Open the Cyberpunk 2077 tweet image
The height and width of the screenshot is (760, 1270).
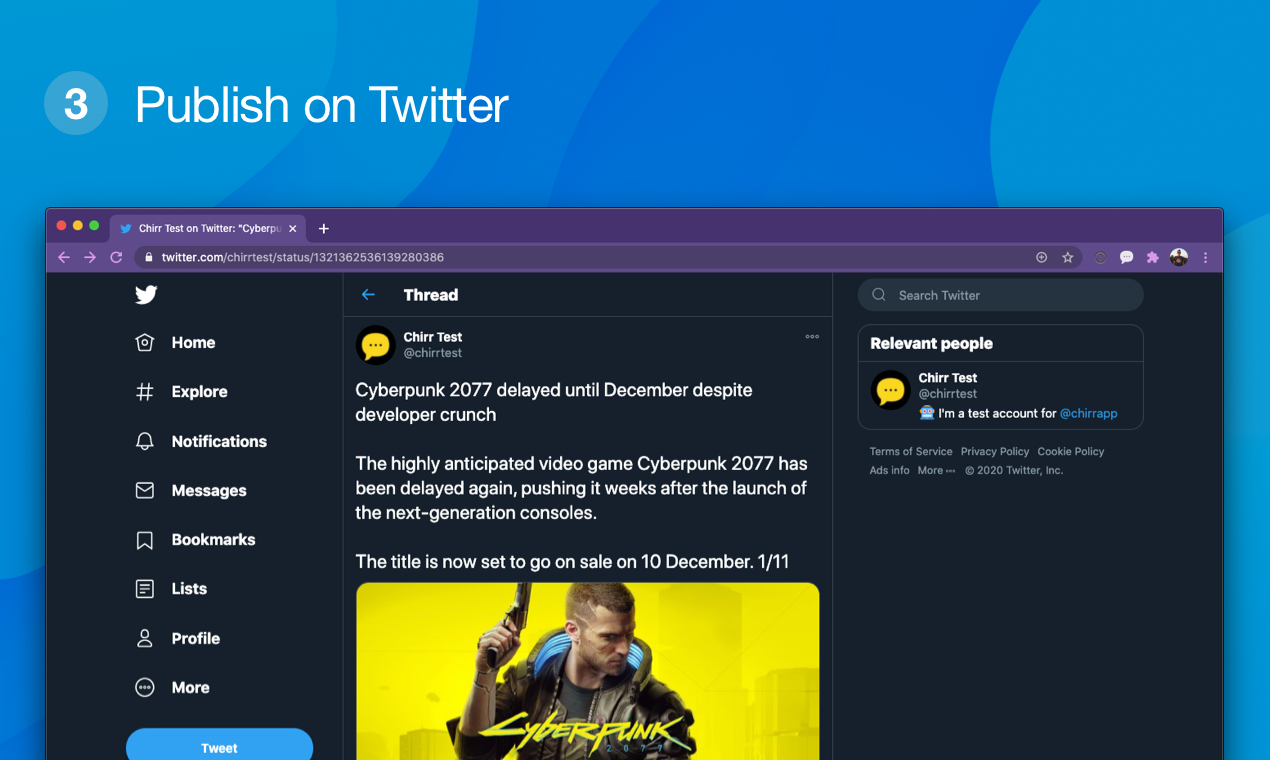[588, 670]
